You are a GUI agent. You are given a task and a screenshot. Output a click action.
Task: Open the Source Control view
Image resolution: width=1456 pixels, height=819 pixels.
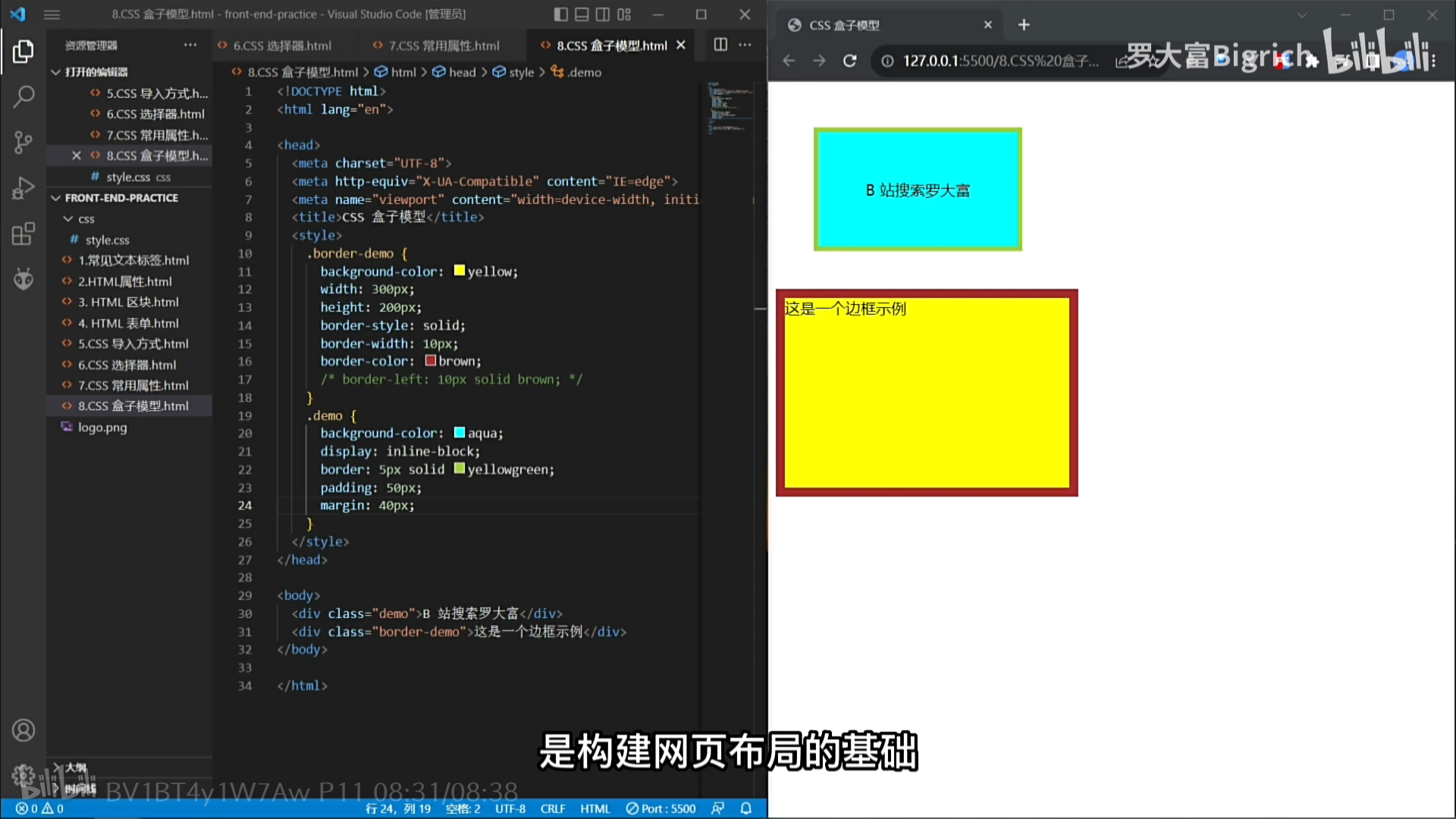point(23,142)
